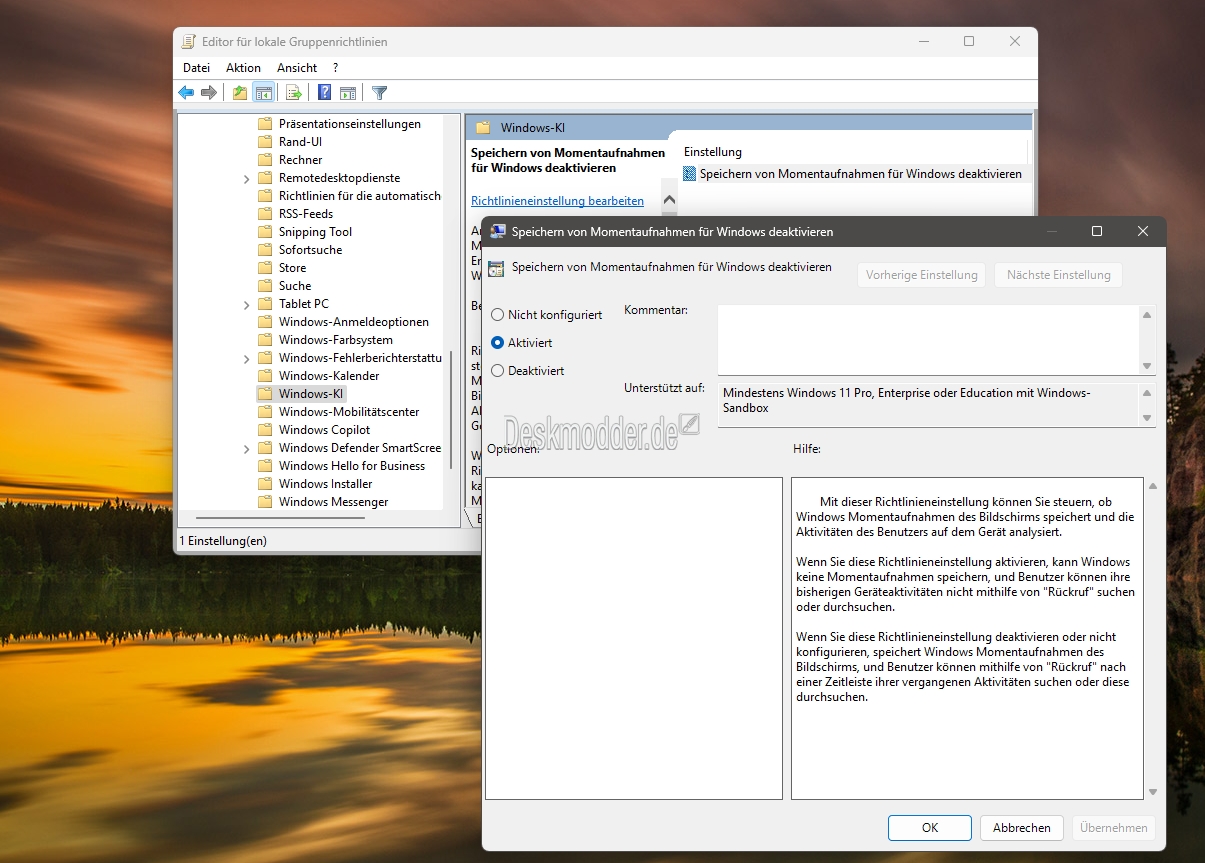The height and width of the screenshot is (863, 1205).
Task: Click the folder icon next to Windows Copilot
Action: coord(265,430)
